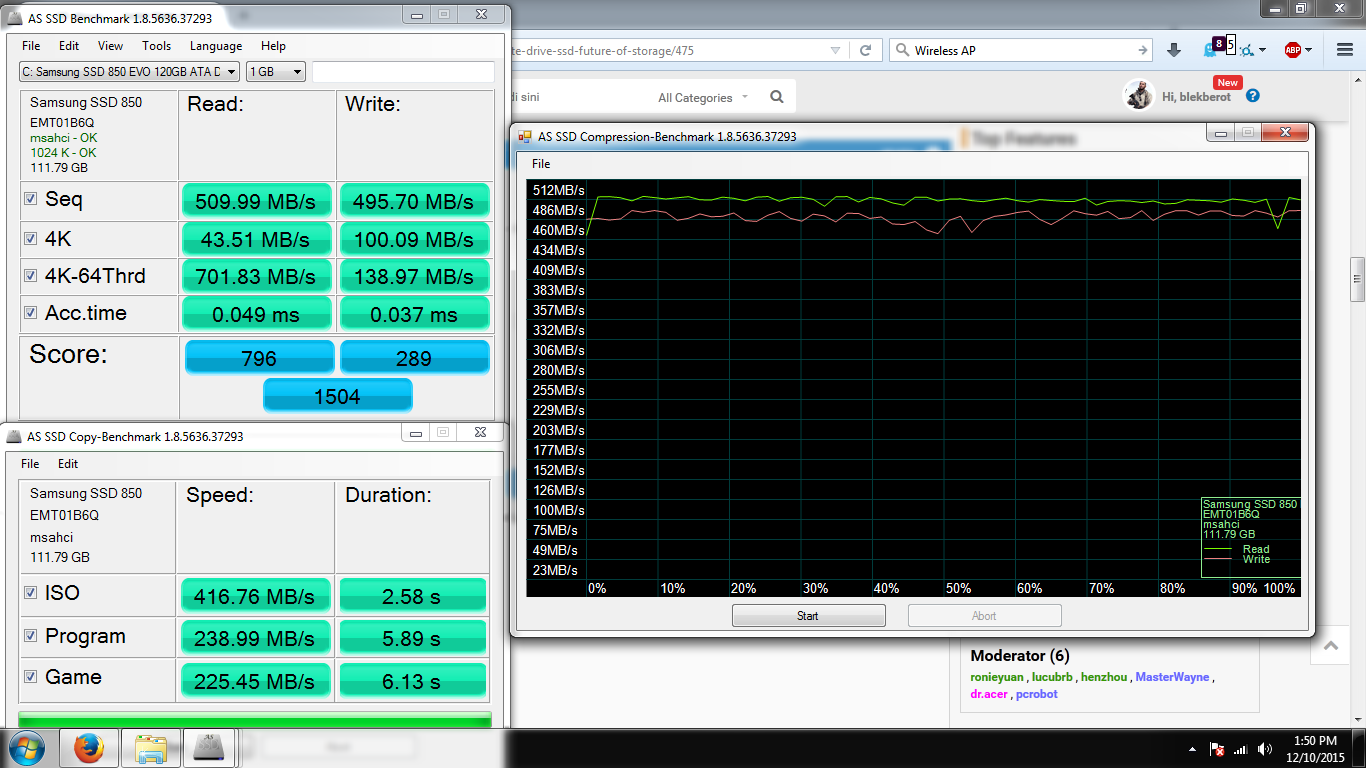Click the Compression-Benchmark title bar icon
The width and height of the screenshot is (1366, 768).
[x=525, y=136]
